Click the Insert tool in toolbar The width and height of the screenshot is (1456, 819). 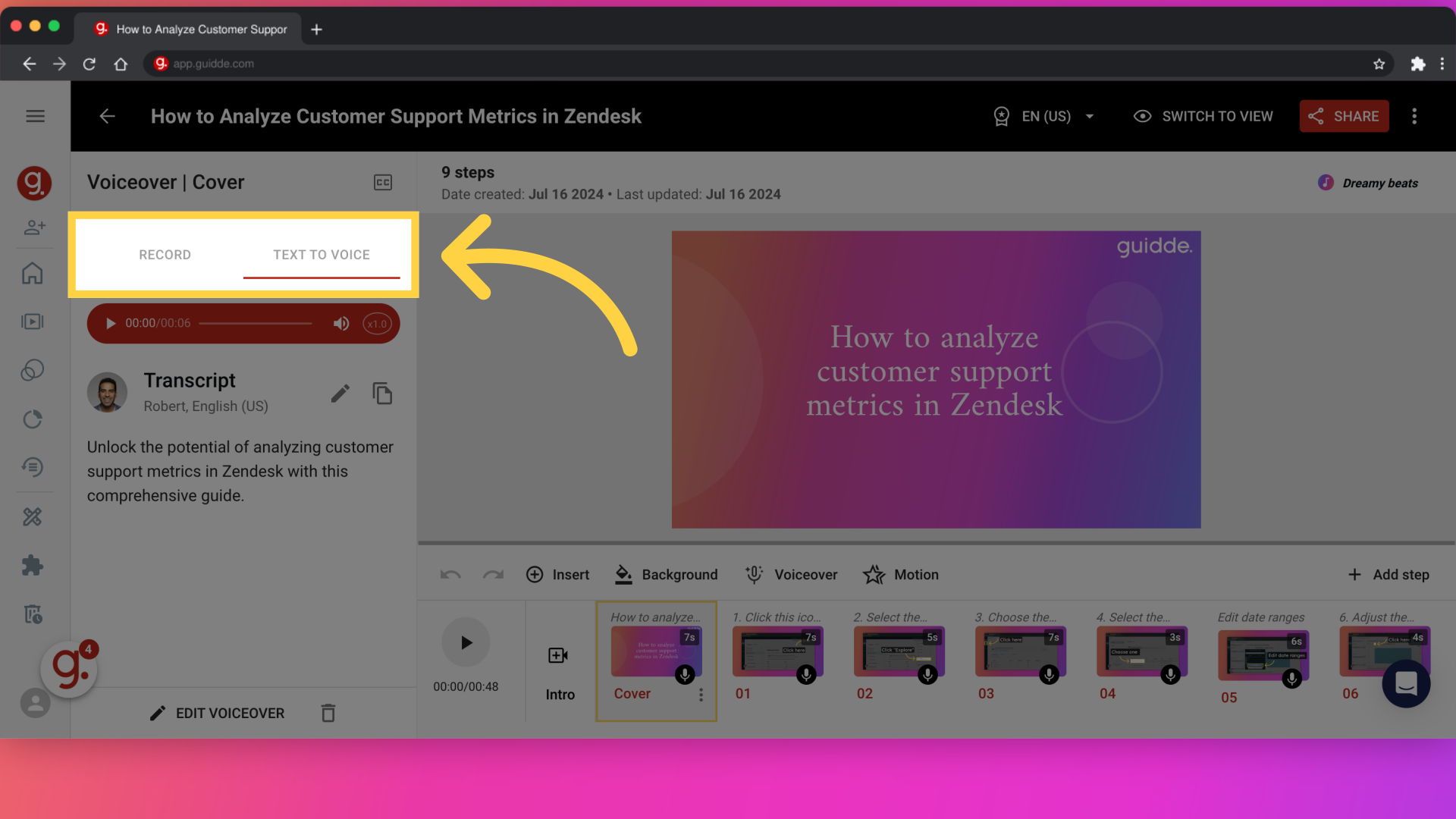click(559, 574)
